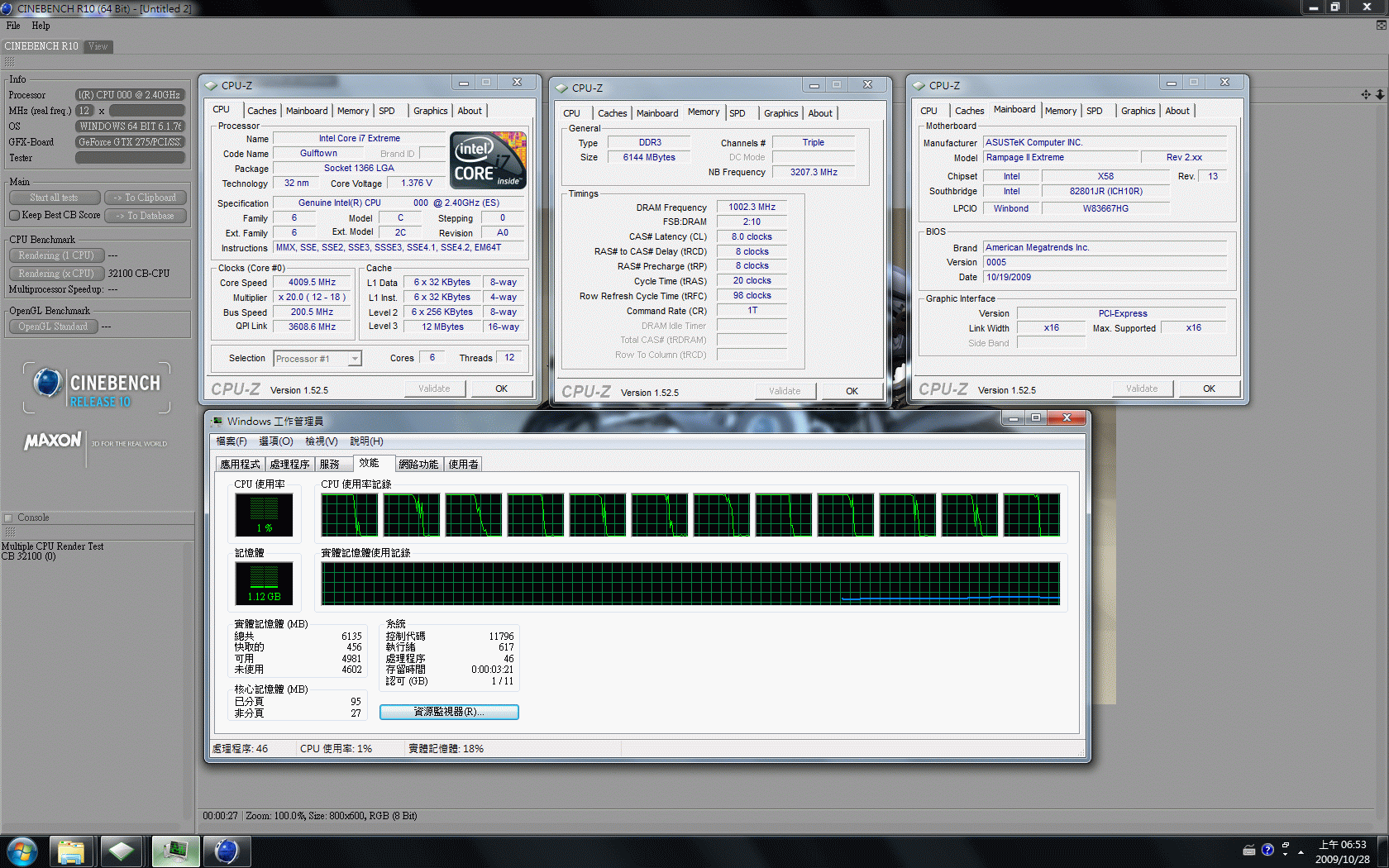Open the Memory tab in the right CPU-Z window
The height and width of the screenshot is (868, 1389).
tap(1061, 111)
